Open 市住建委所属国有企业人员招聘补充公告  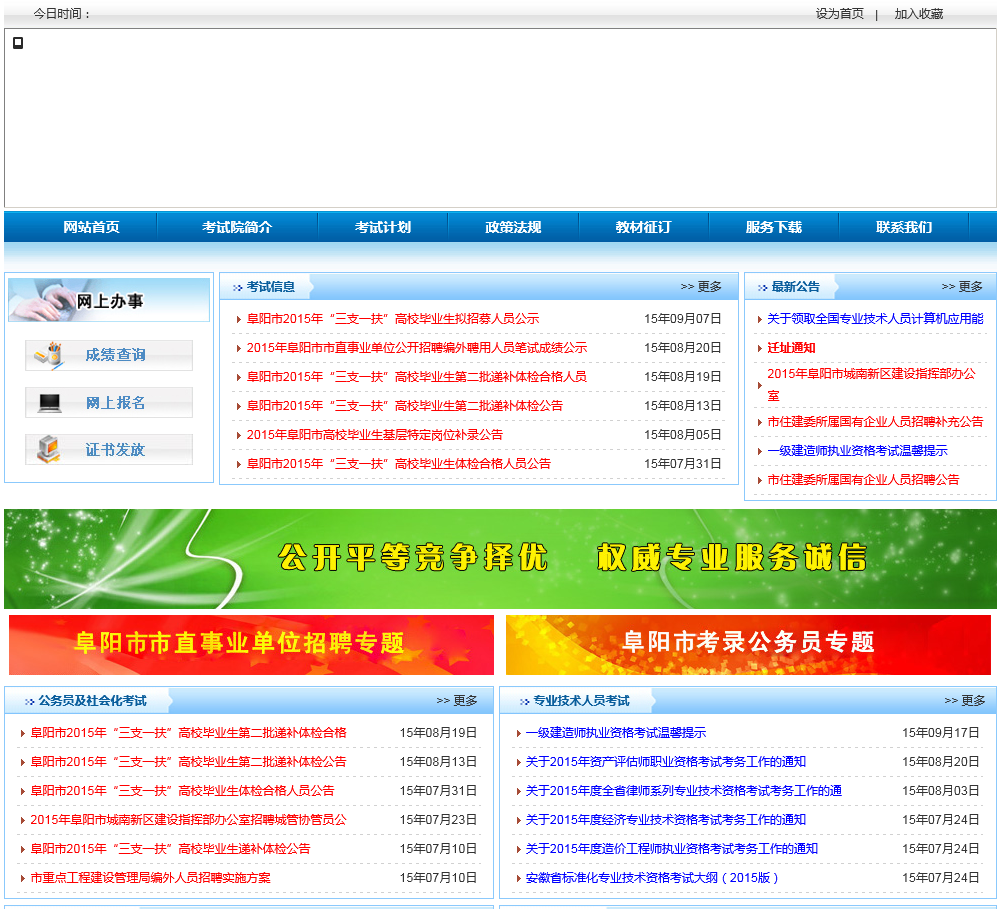[x=875, y=422]
